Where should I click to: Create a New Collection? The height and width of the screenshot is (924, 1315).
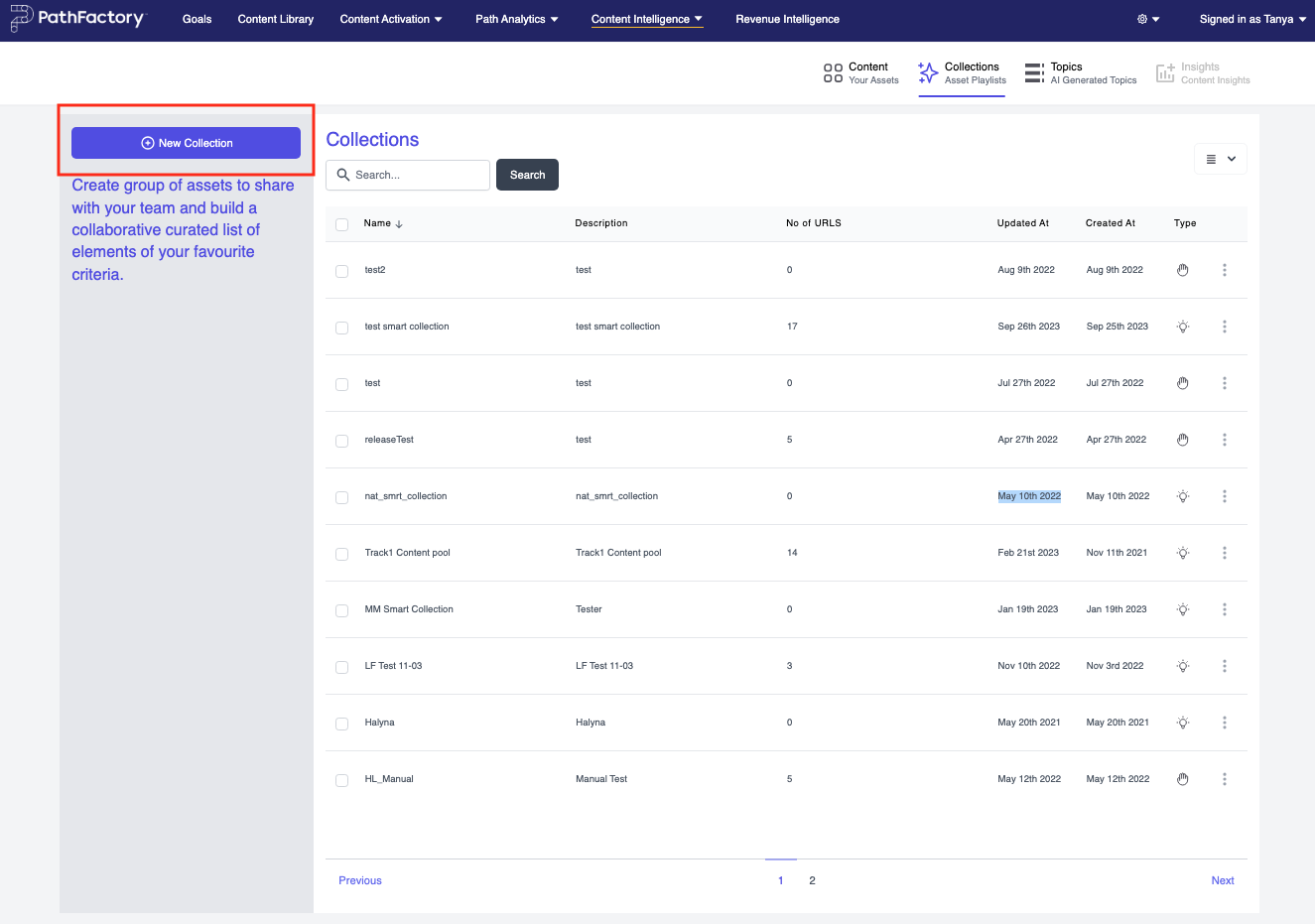pyautogui.click(x=186, y=143)
